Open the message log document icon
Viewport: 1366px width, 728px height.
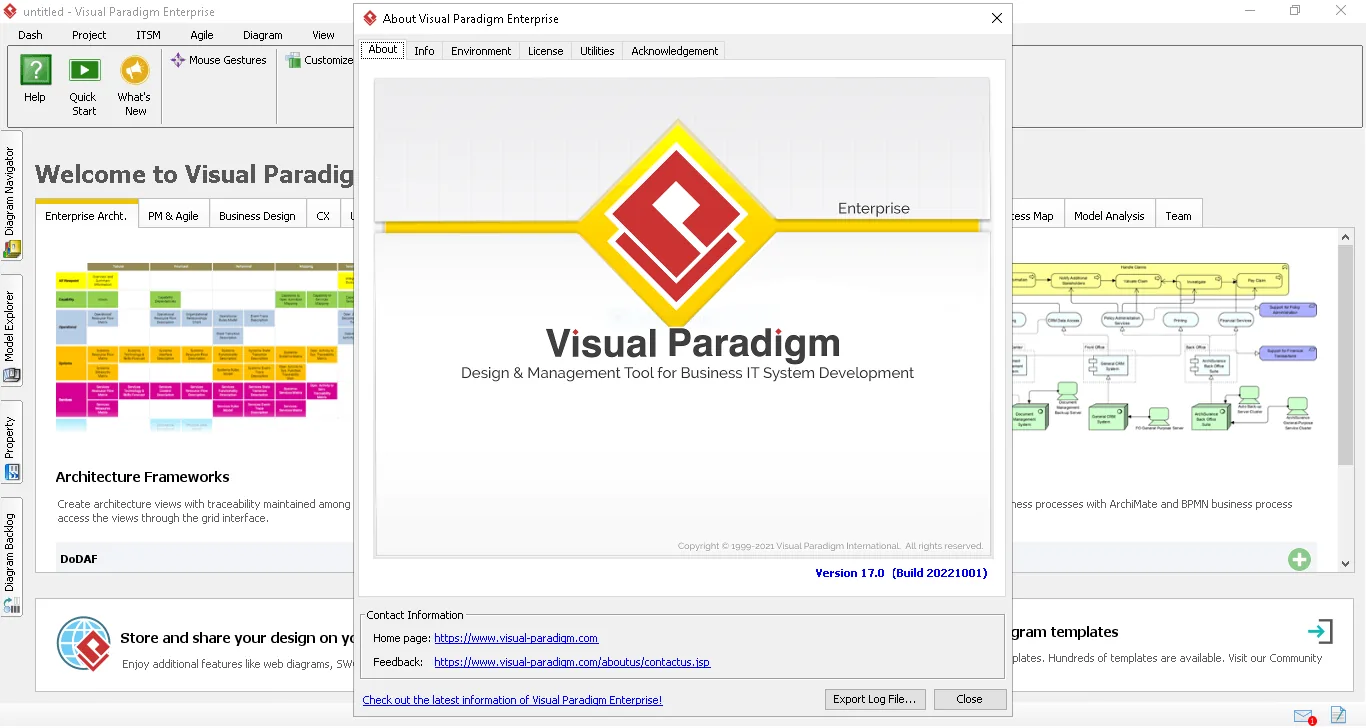click(1338, 716)
